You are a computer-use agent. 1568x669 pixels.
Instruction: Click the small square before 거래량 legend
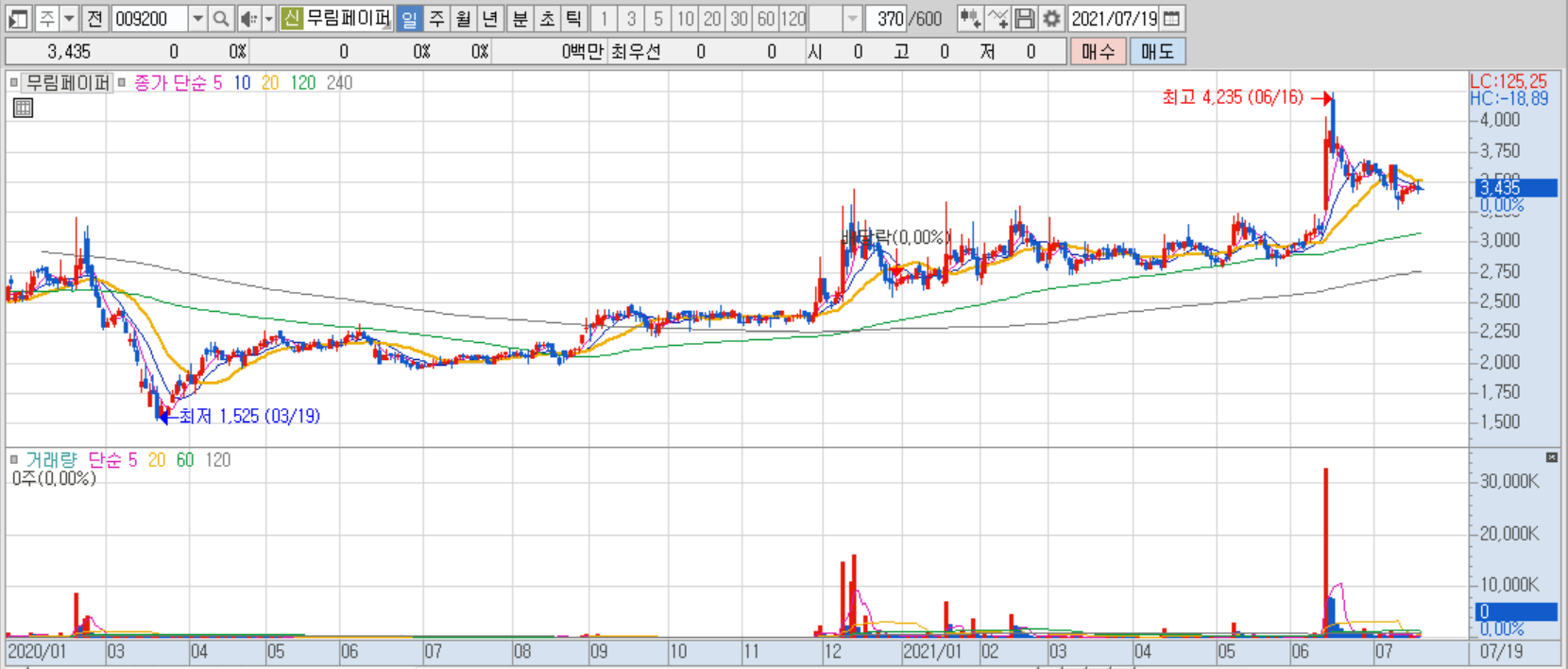13,459
